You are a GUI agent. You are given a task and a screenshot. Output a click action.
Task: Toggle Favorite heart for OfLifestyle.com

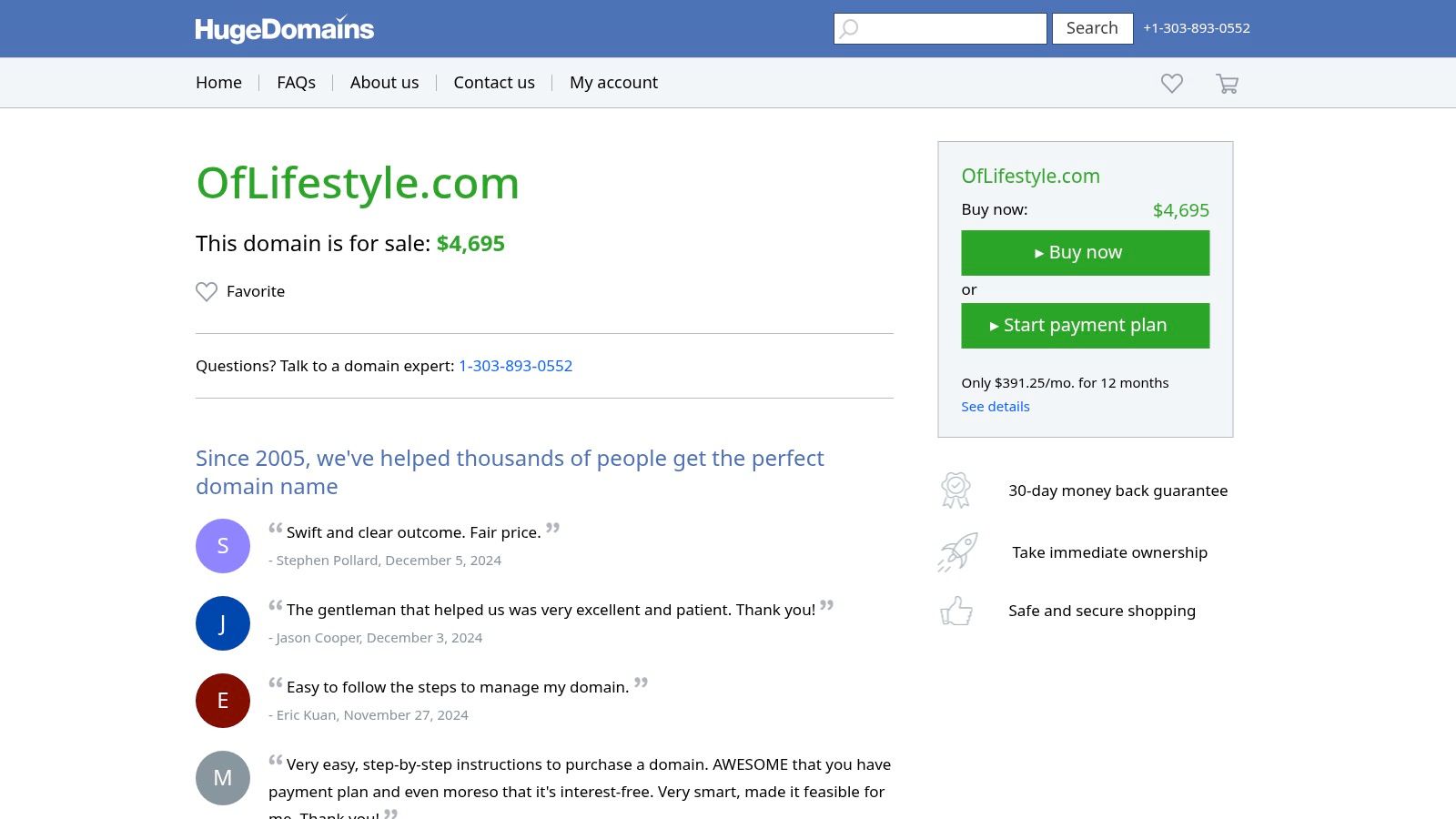[207, 291]
